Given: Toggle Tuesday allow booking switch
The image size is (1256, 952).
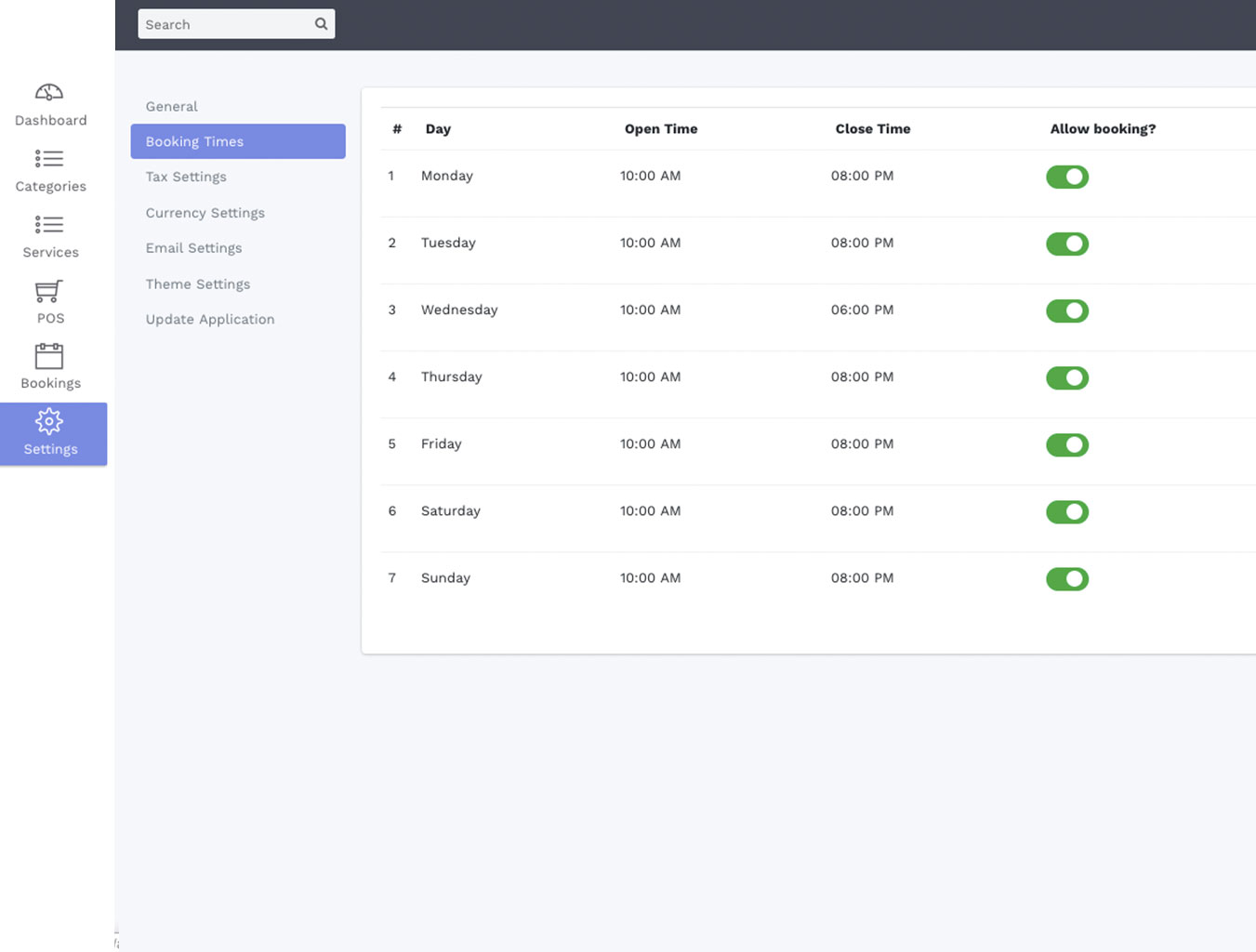Looking at the screenshot, I should (1067, 244).
